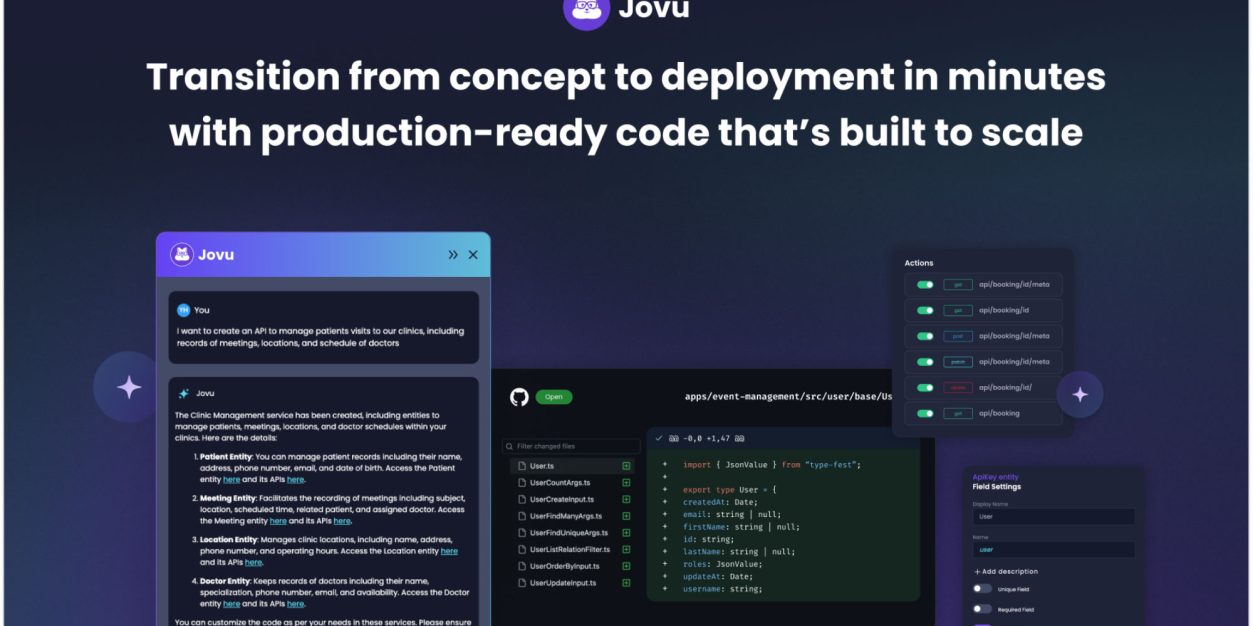Image resolution: width=1253 pixels, height=626 pixels.
Task: Select the UserListRelationFilter.ts file name
Action: click(571, 549)
